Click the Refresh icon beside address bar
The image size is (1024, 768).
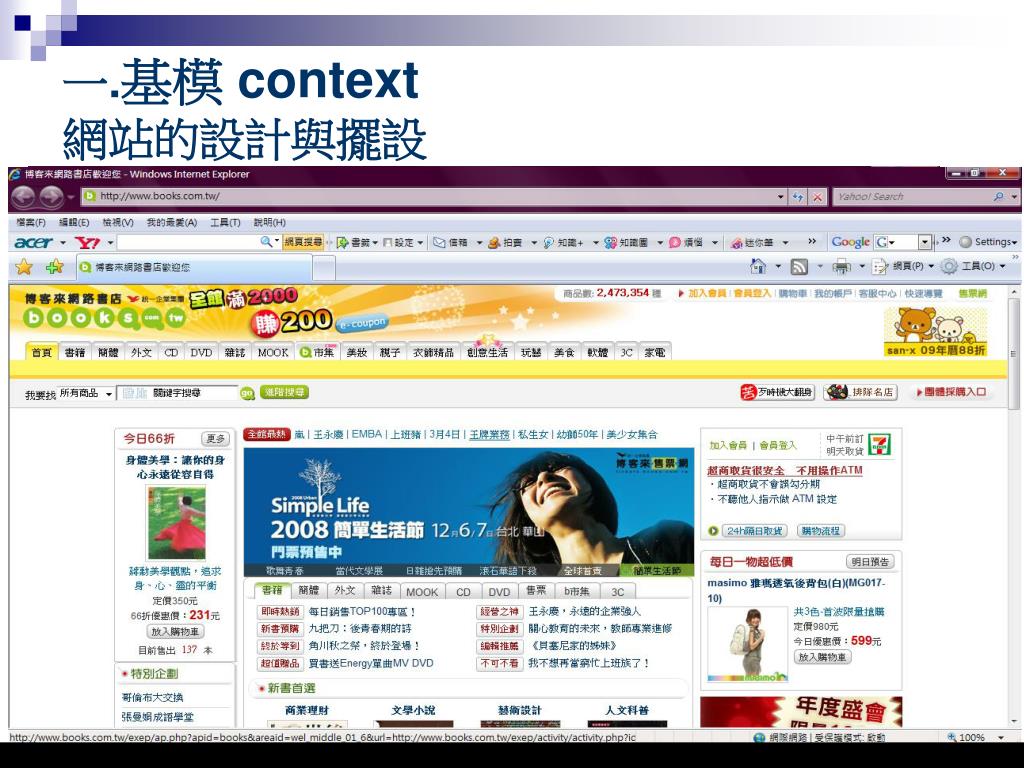(x=798, y=197)
